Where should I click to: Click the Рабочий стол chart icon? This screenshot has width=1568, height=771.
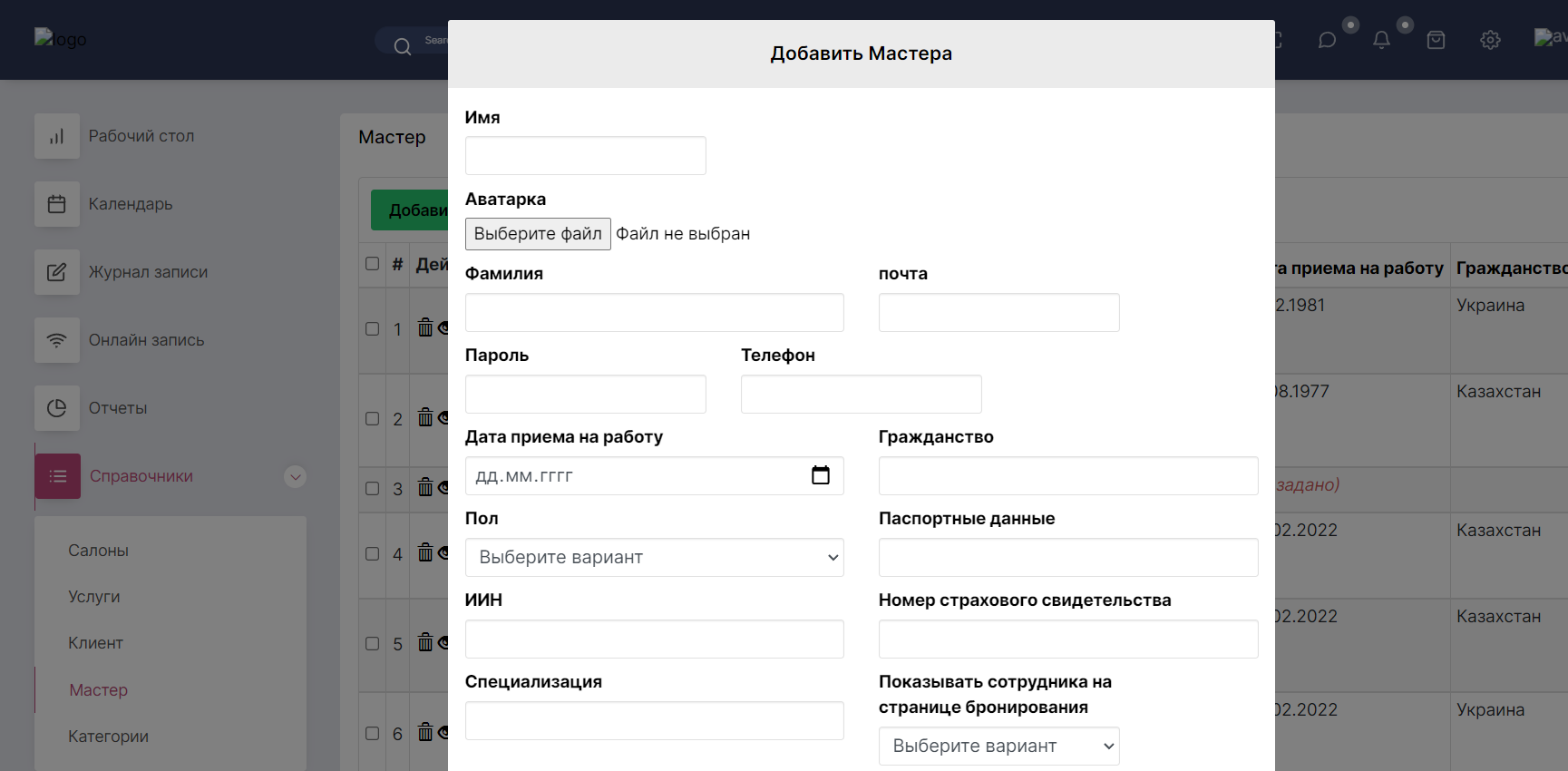tap(57, 136)
